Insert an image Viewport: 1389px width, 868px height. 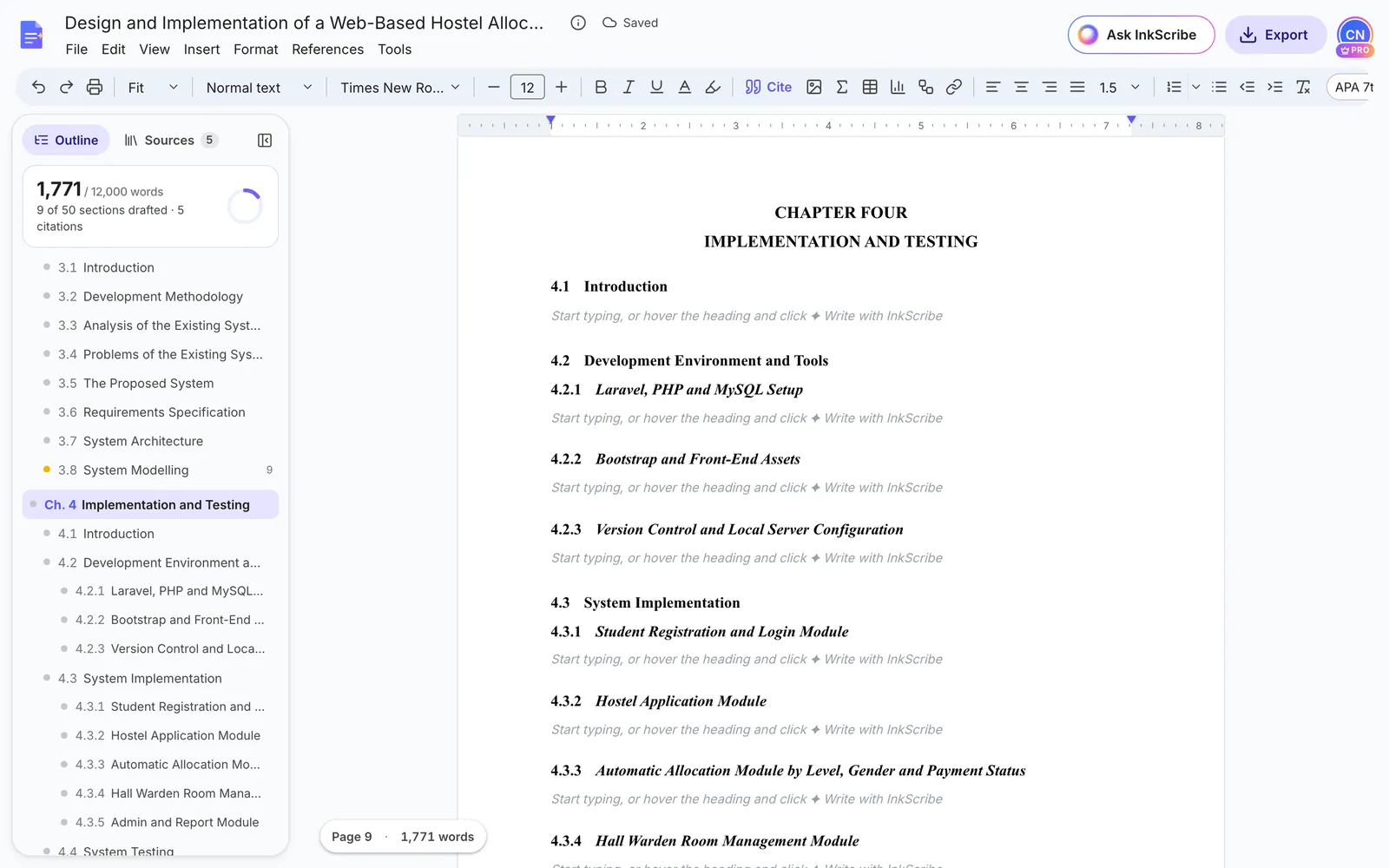(813, 87)
